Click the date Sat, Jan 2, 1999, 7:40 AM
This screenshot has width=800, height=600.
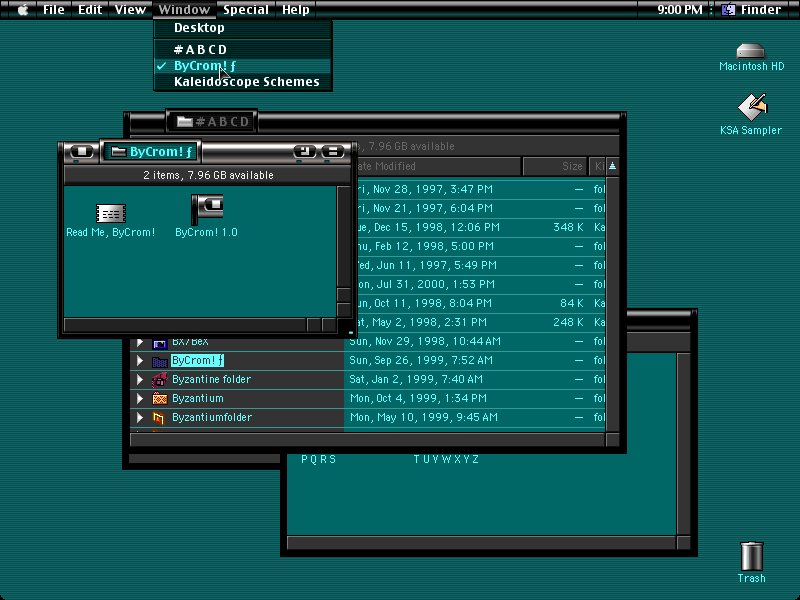tap(416, 379)
